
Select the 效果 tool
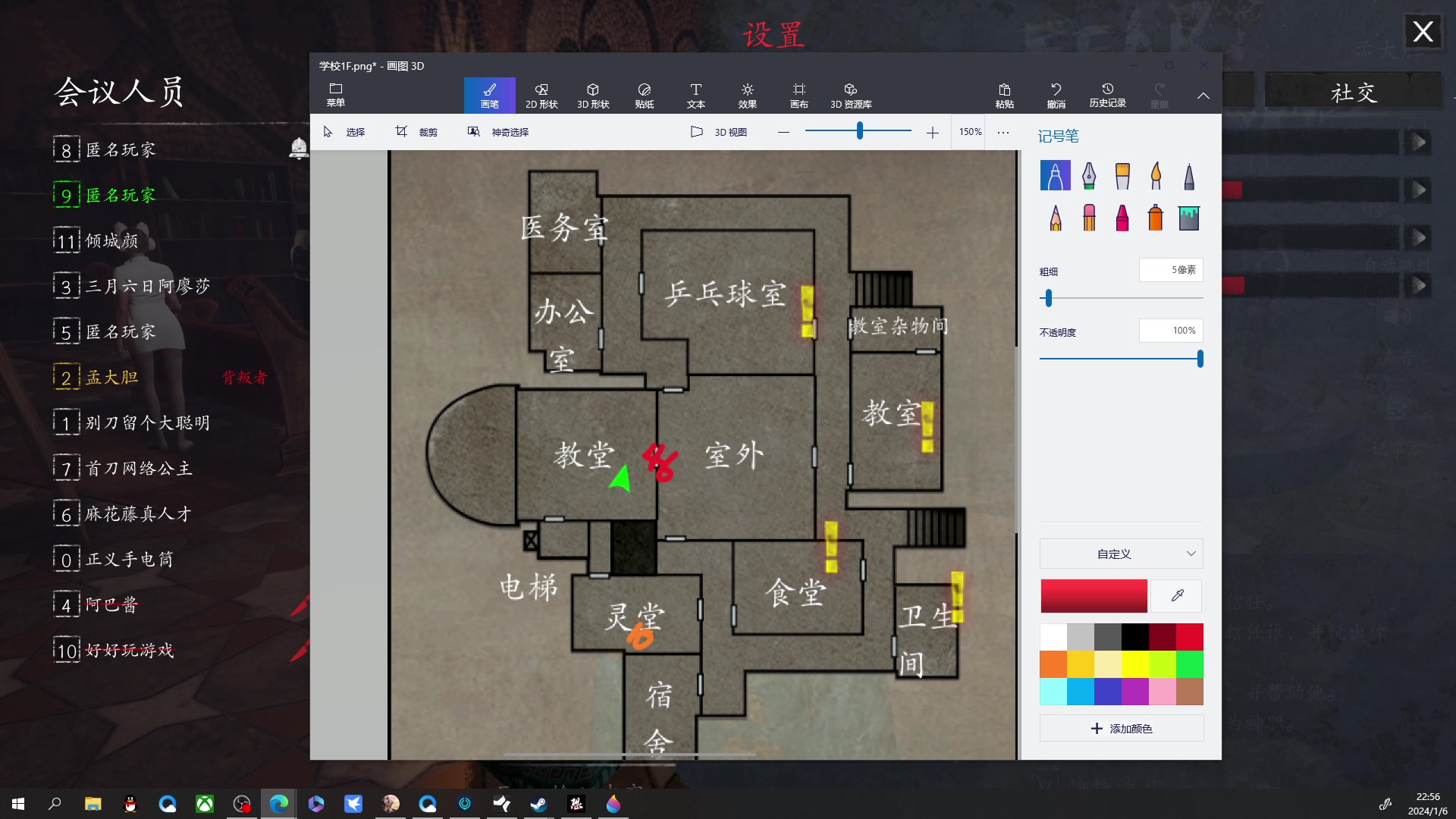click(746, 94)
